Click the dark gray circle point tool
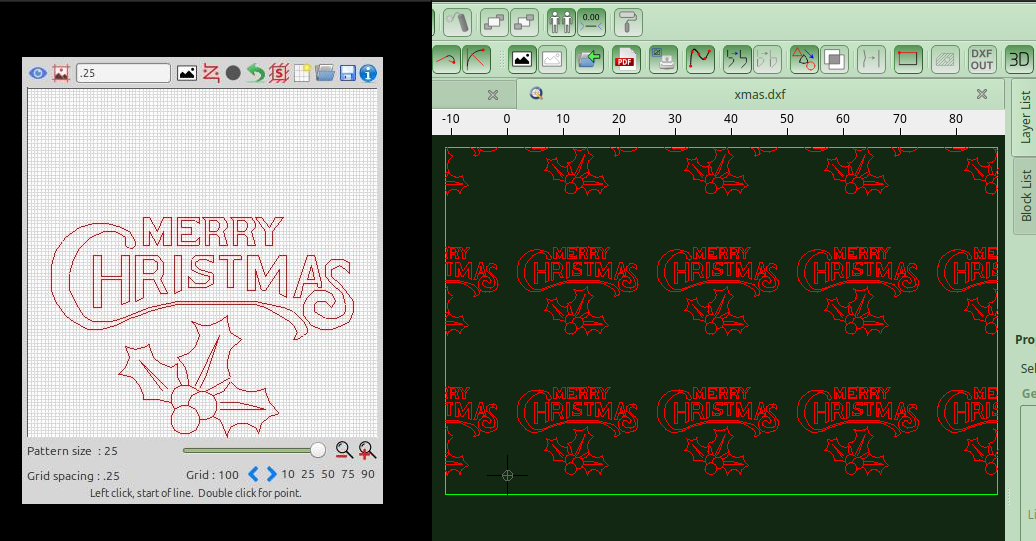 (x=233, y=73)
